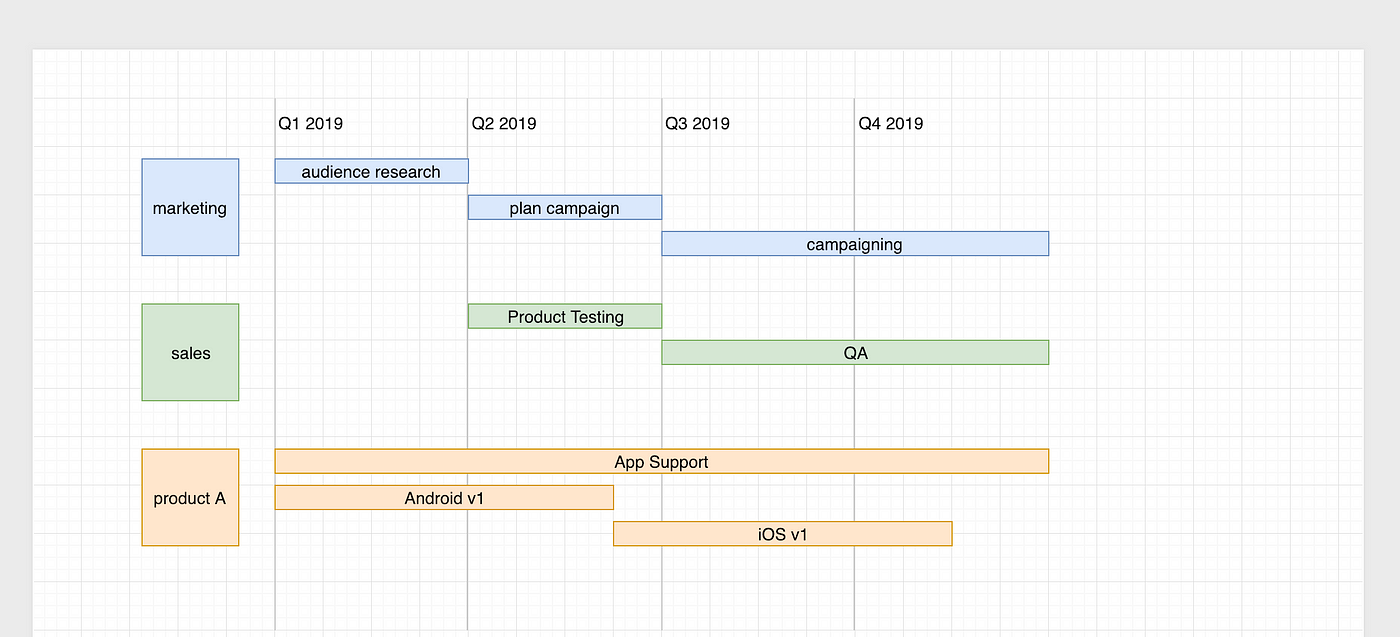Viewport: 1400px width, 637px height.
Task: Click the Q4 2019 label
Action: pos(891,123)
